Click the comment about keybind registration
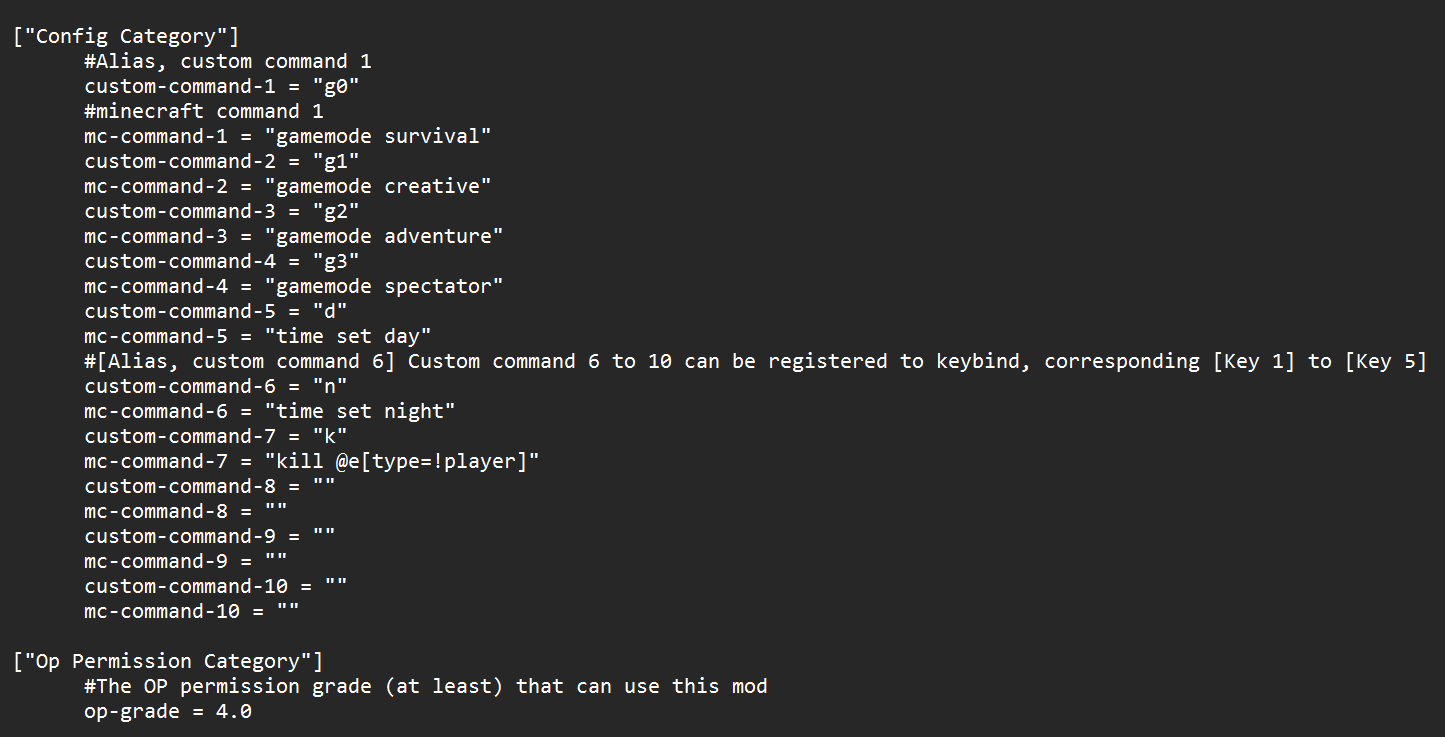 point(755,362)
